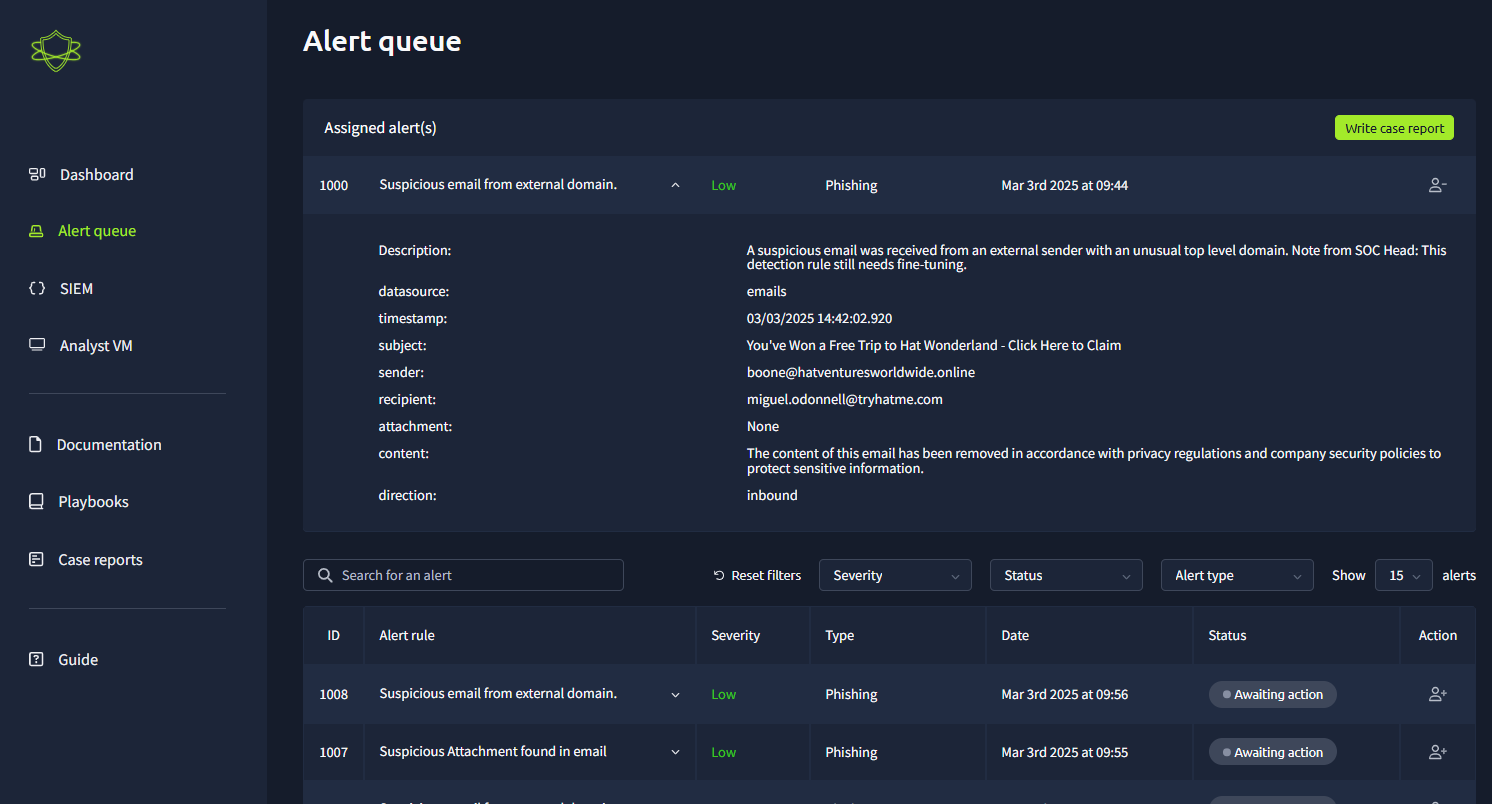1492x804 pixels.
Task: Click the shield logo at the top
Action: [56, 49]
